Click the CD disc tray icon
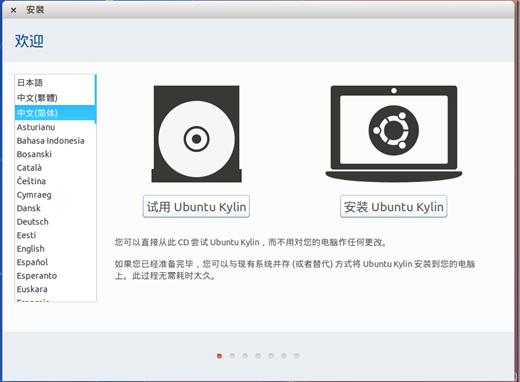The height and width of the screenshot is (382, 520). pyautogui.click(x=196, y=134)
